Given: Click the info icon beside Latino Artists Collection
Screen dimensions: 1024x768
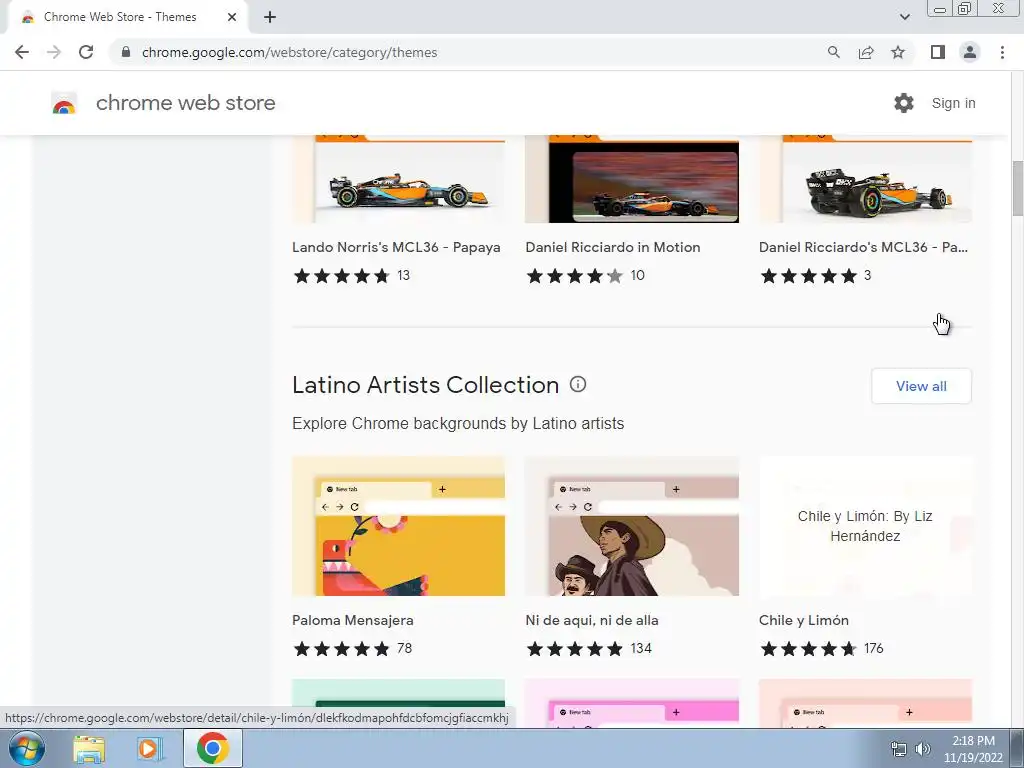Looking at the screenshot, I should coord(578,384).
